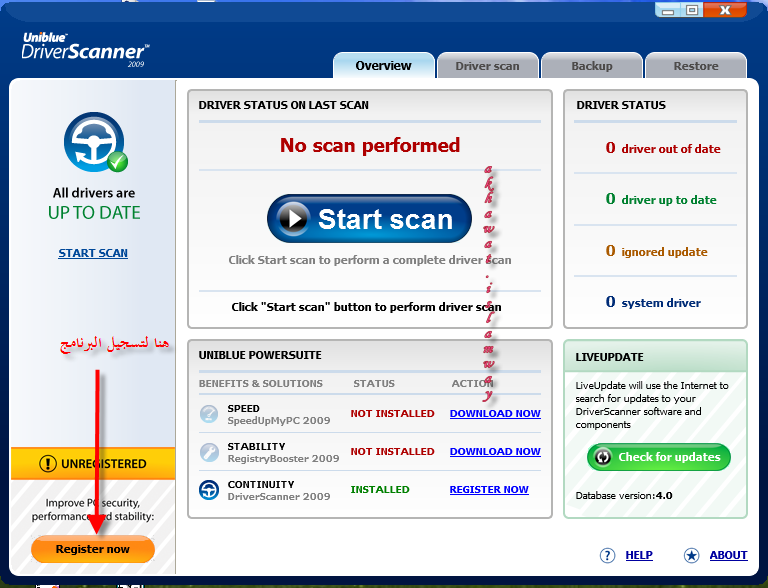768x588 pixels.
Task: Click '0 driver up to date' text
Action: (x=661, y=199)
